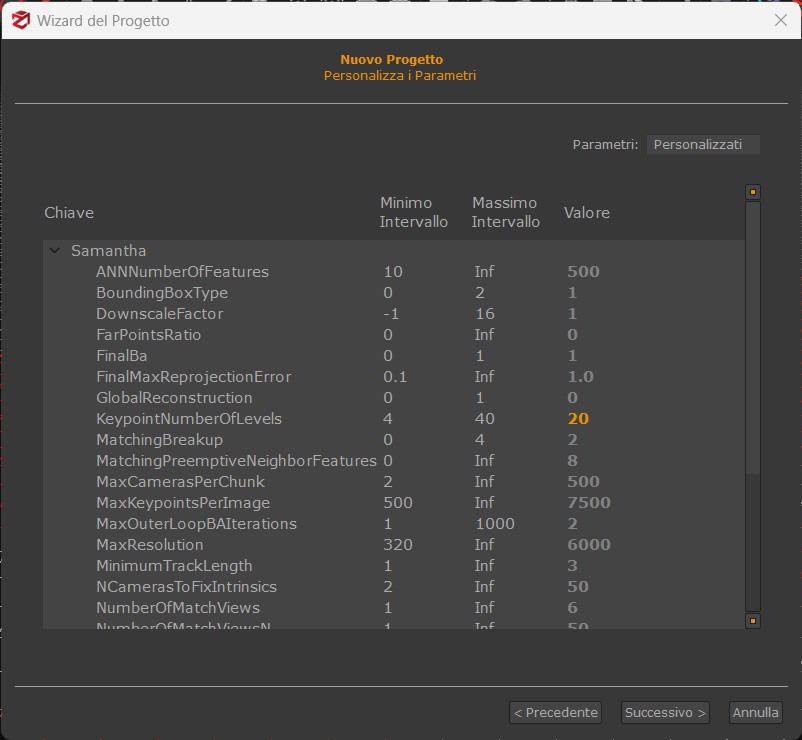Select the FarPointsRatio parameter row
This screenshot has height=740, width=802.
tap(394, 334)
